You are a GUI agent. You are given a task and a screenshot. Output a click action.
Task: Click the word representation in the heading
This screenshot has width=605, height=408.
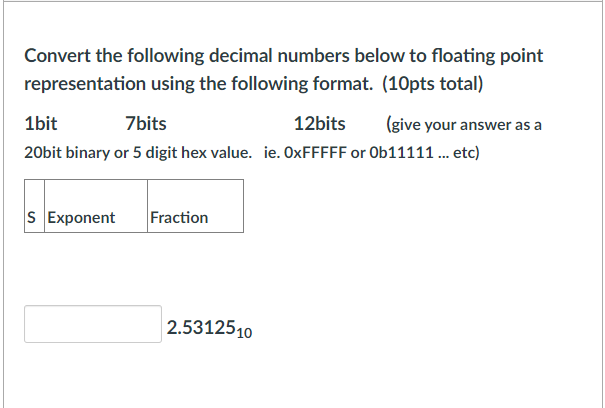click(x=85, y=84)
